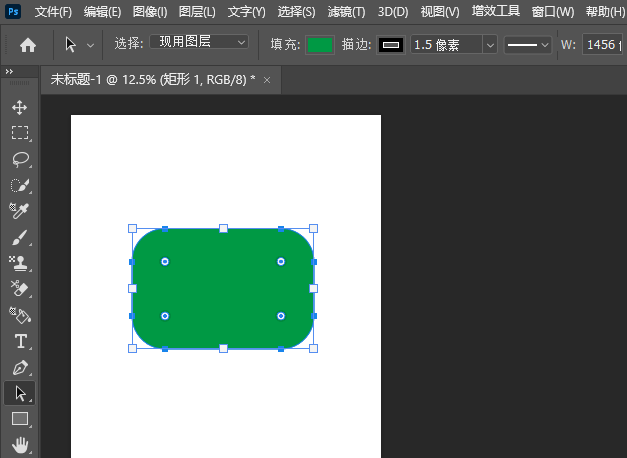Open the 文件(F) menu
Image resolution: width=627 pixels, height=458 pixels.
[x=53, y=12]
